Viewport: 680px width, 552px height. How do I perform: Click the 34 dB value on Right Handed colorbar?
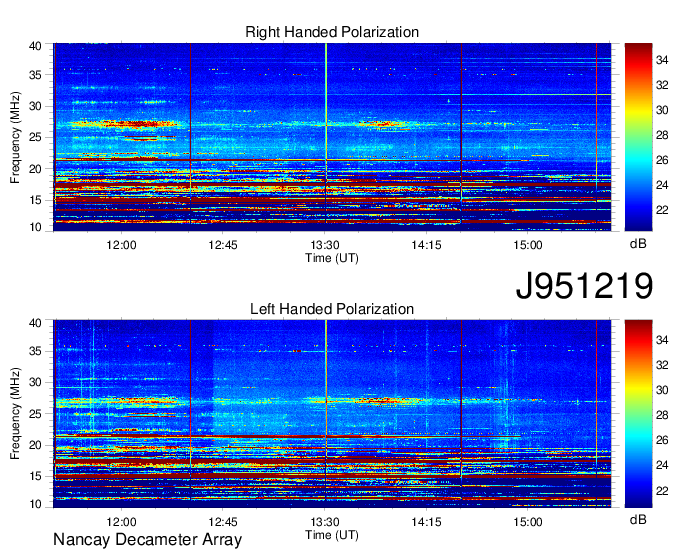tap(662, 60)
